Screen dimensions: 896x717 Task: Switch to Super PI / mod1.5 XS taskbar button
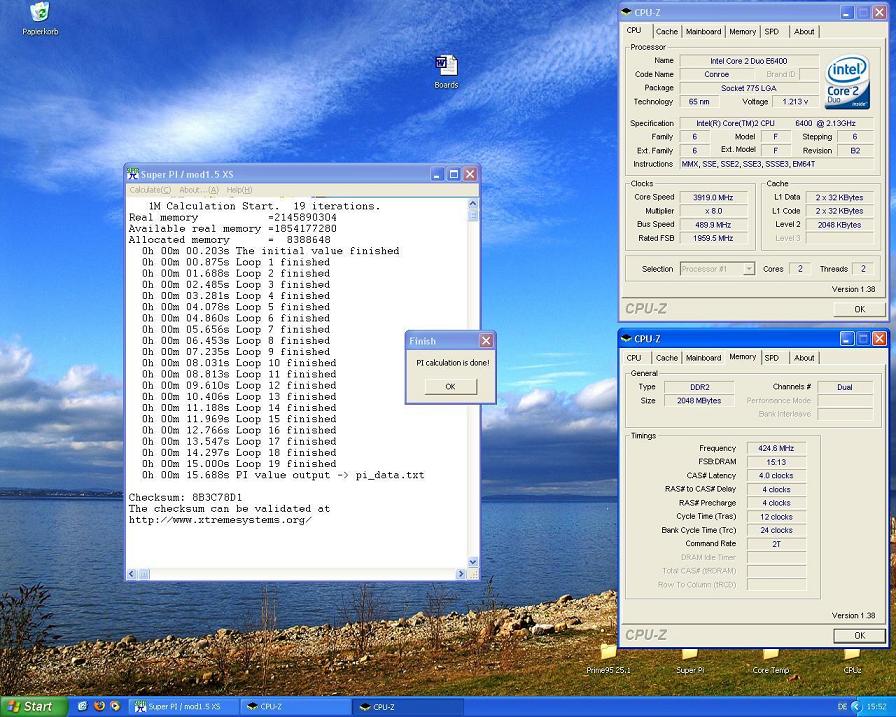point(182,707)
